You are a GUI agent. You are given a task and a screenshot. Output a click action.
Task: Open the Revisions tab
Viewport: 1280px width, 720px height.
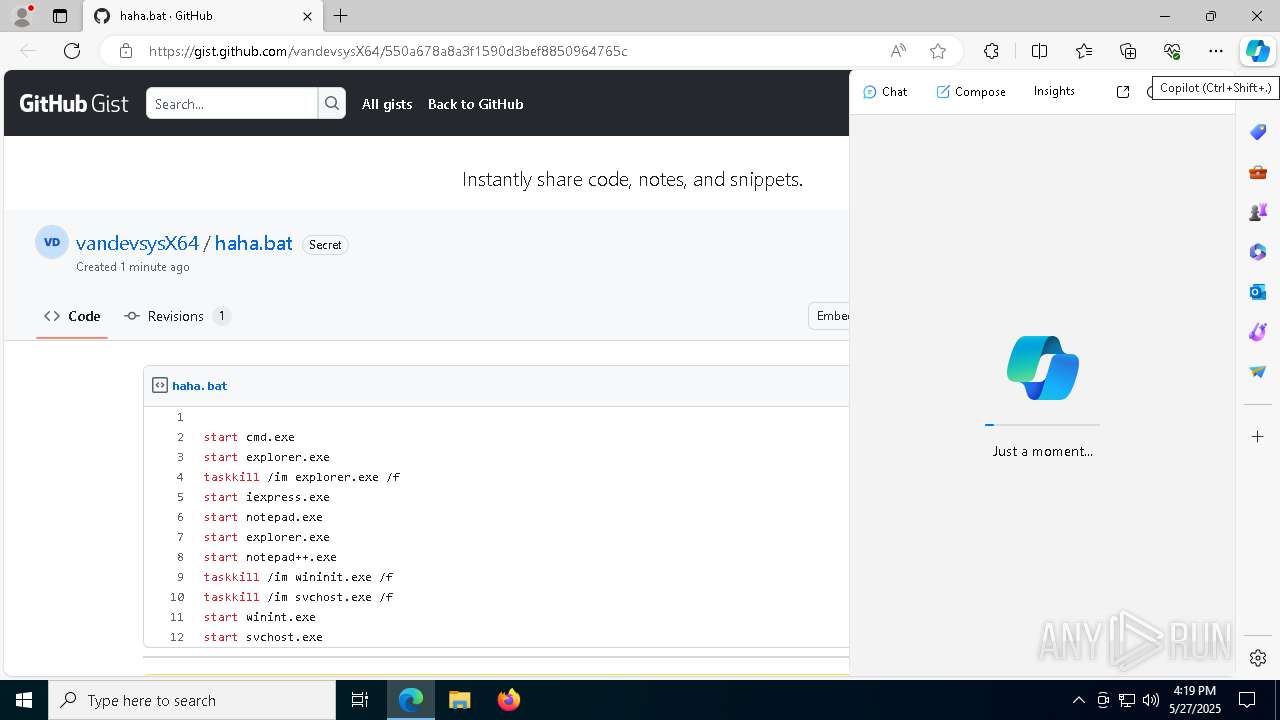(x=177, y=316)
